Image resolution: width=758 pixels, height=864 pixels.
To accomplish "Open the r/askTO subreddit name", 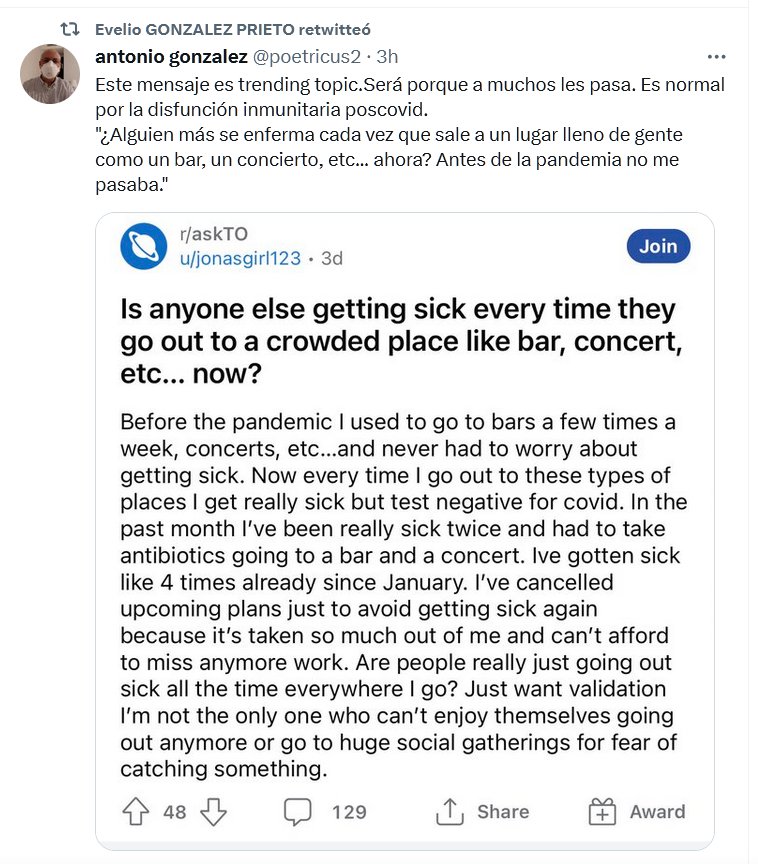I will (x=213, y=235).
